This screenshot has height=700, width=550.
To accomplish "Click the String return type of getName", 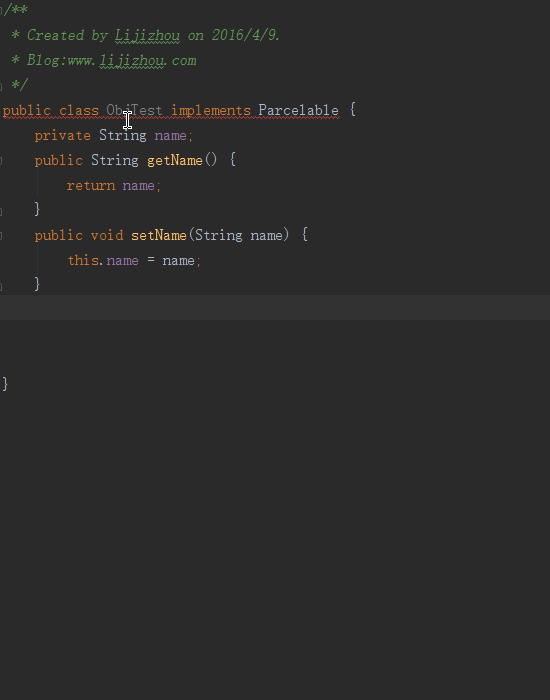I will 115,160.
